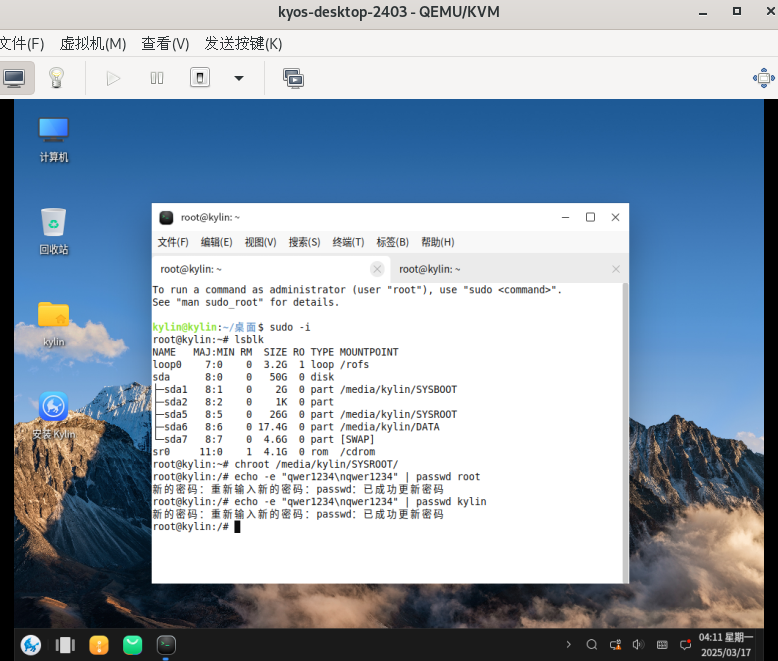Open the keyboard input method tray icon

click(662, 645)
